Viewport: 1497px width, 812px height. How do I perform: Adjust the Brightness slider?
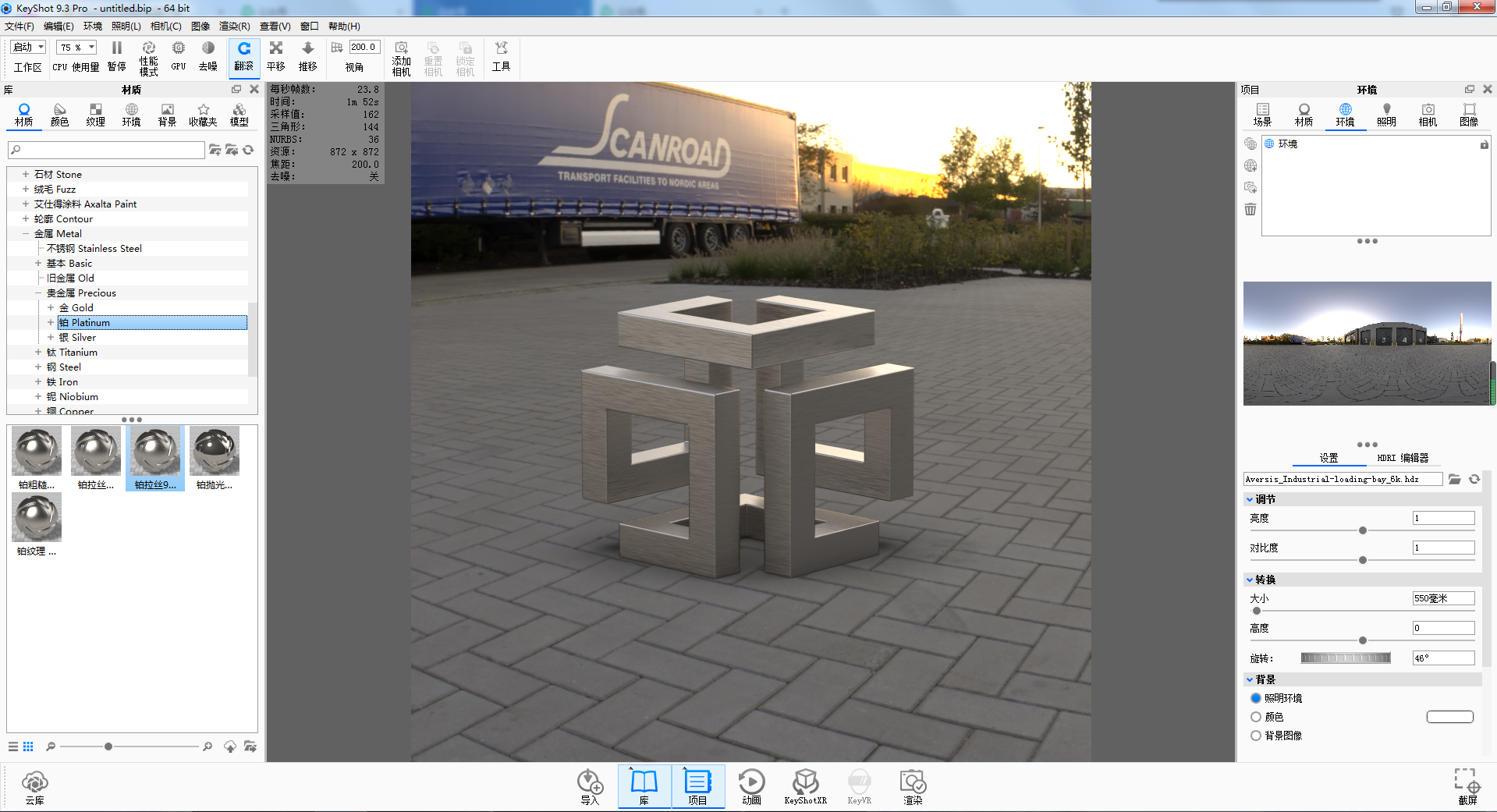pos(1362,530)
